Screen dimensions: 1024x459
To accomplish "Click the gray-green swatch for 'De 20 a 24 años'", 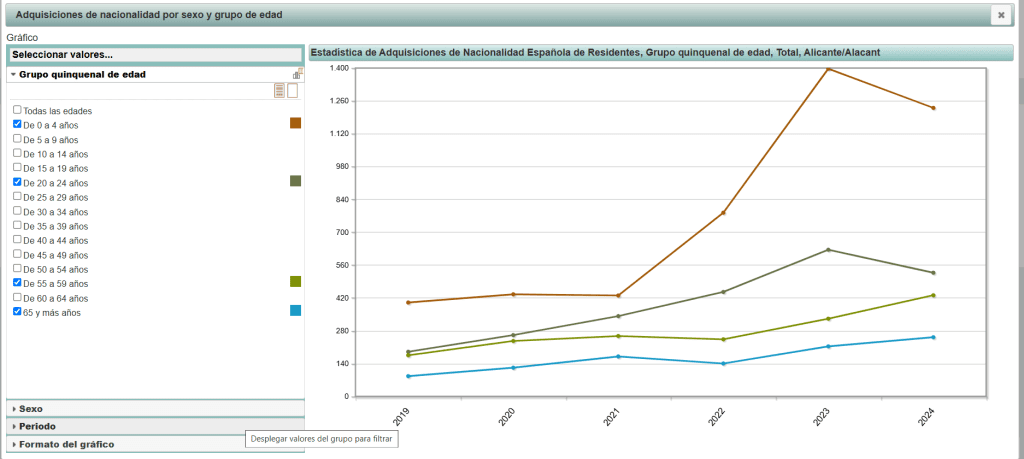I will pyautogui.click(x=295, y=181).
